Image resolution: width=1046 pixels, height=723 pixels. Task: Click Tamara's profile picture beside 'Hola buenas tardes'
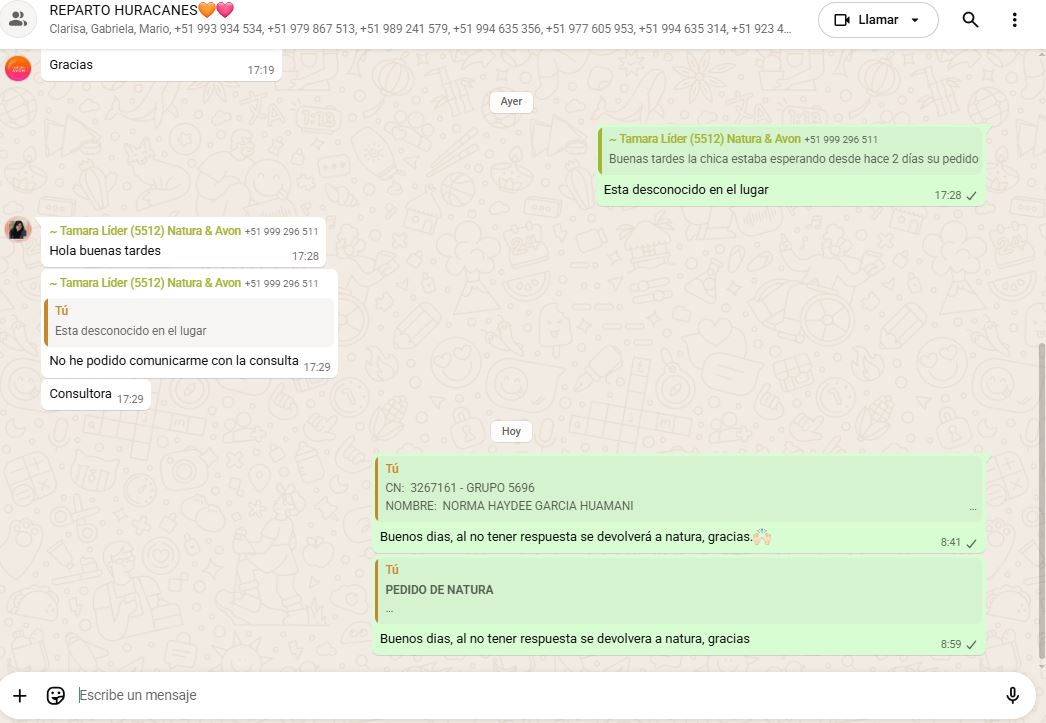pos(18,230)
